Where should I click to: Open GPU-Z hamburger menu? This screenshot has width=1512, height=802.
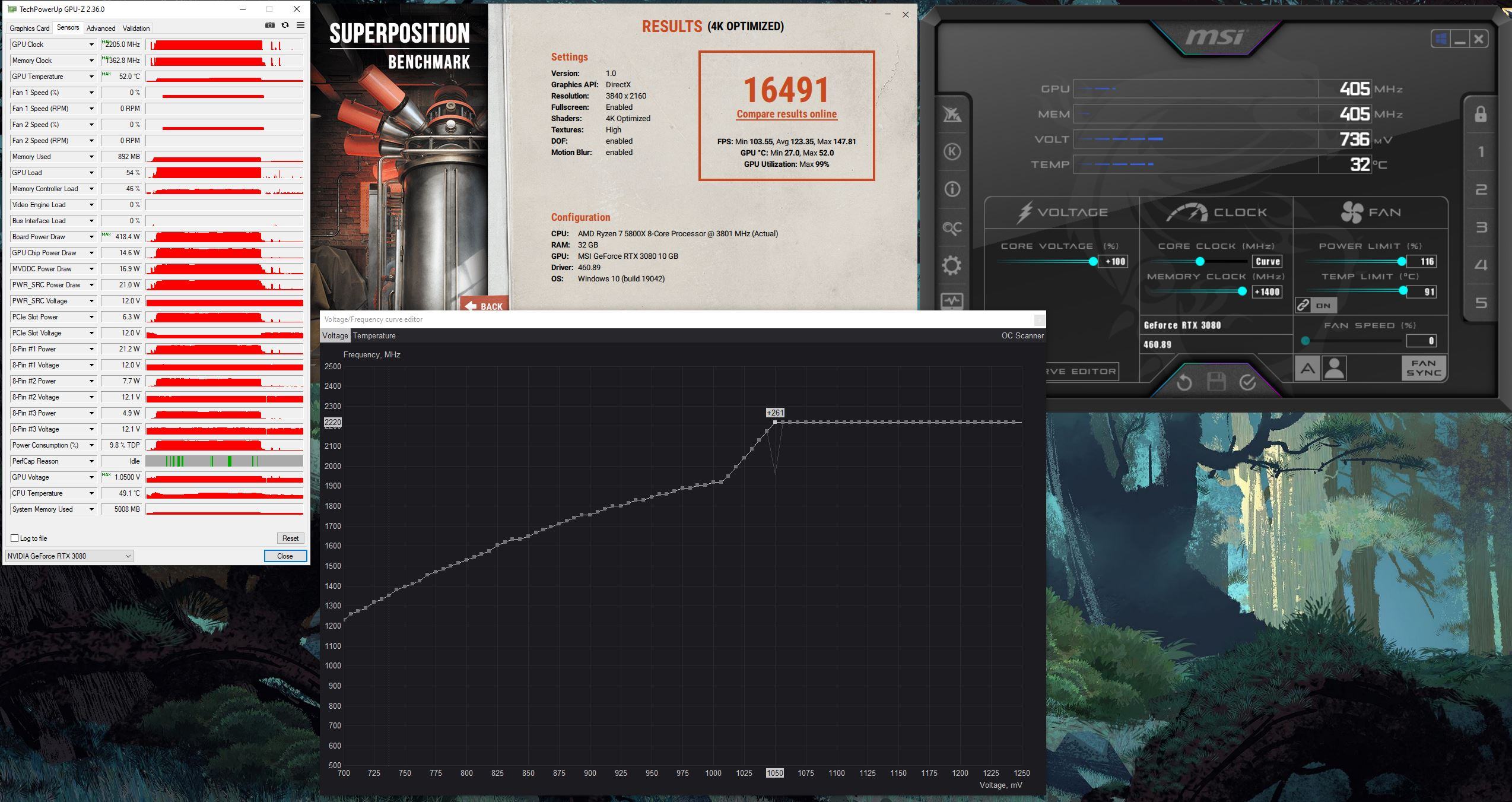coord(301,25)
